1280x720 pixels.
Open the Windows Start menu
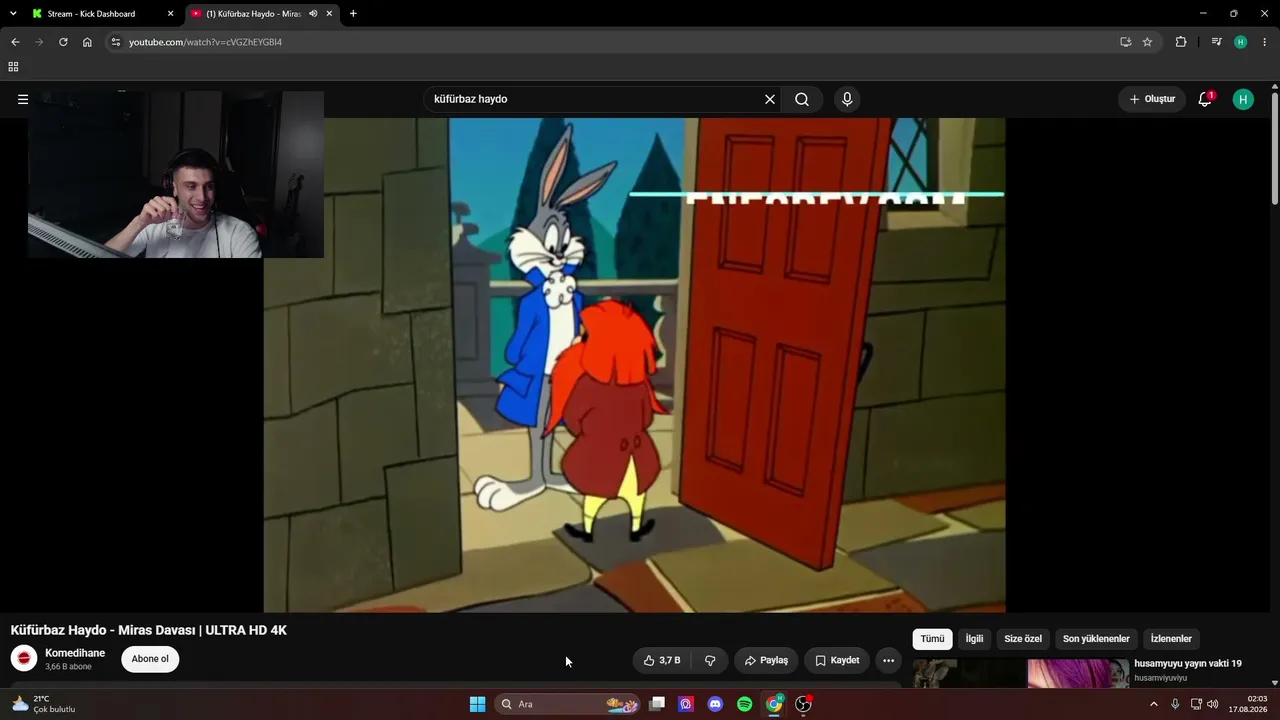(x=478, y=704)
